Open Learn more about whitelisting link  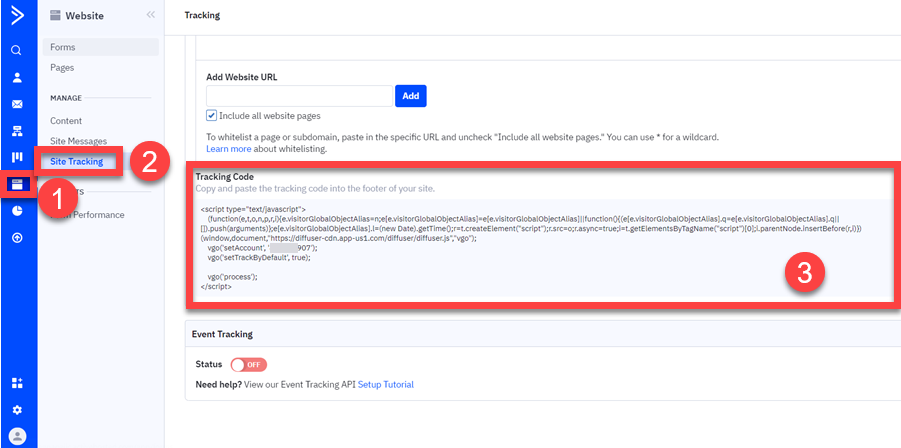(x=229, y=149)
